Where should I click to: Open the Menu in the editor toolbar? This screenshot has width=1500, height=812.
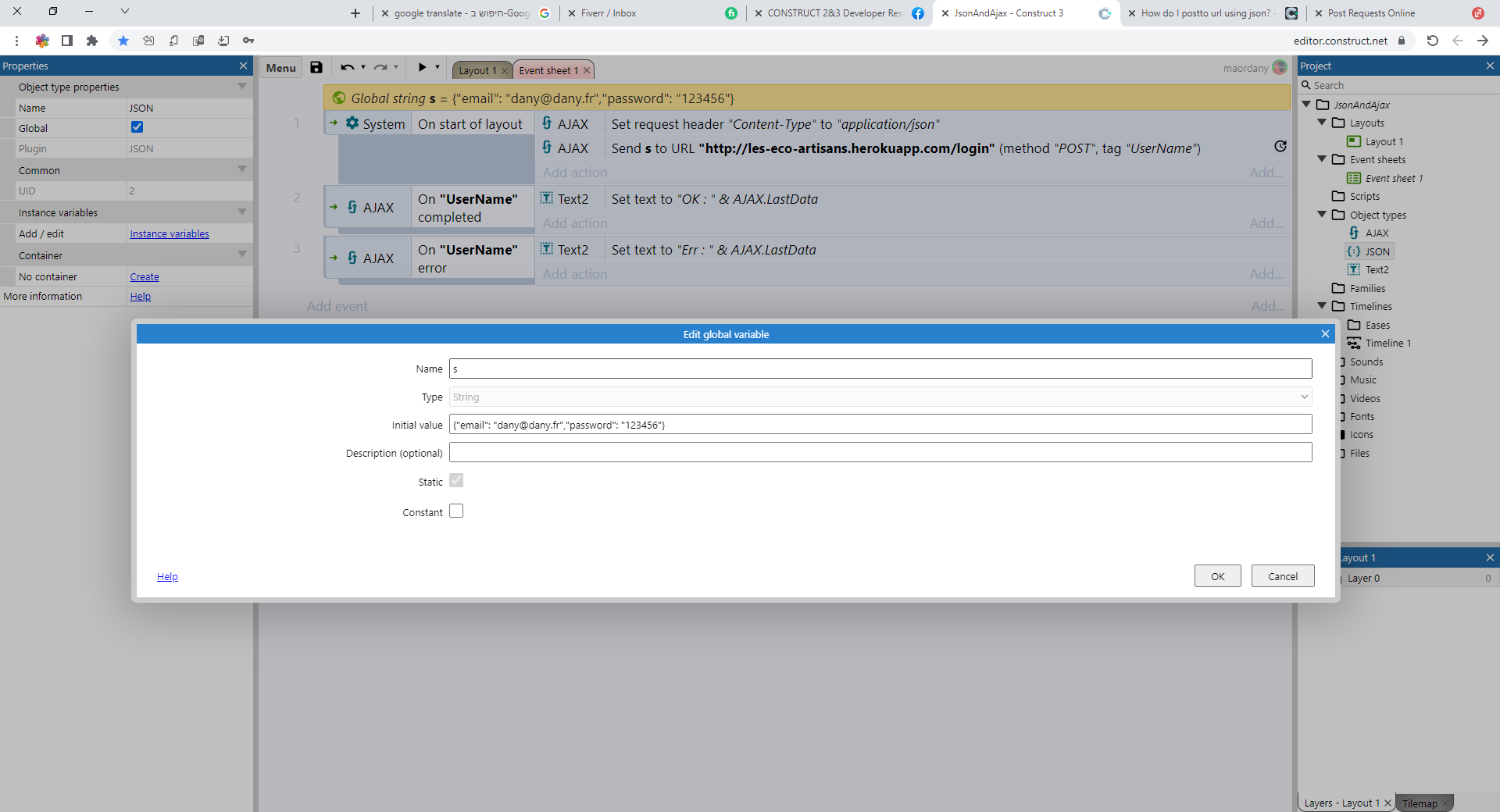coord(280,67)
